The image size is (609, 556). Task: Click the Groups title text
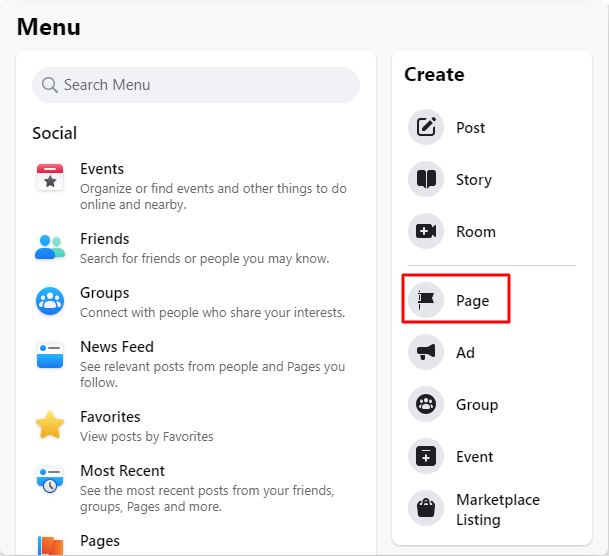pyautogui.click(x=104, y=293)
